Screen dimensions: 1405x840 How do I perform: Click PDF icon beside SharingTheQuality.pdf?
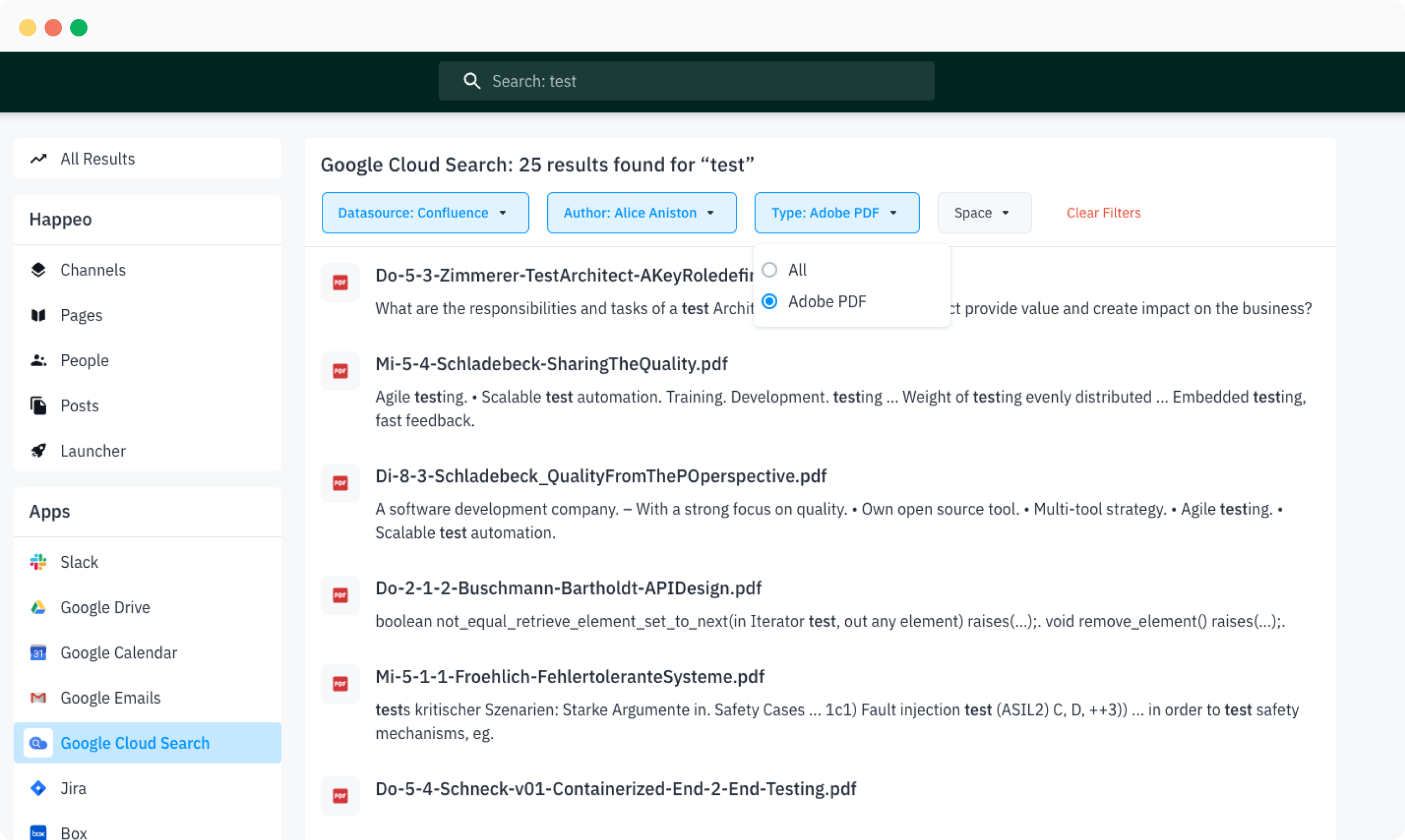tap(340, 371)
